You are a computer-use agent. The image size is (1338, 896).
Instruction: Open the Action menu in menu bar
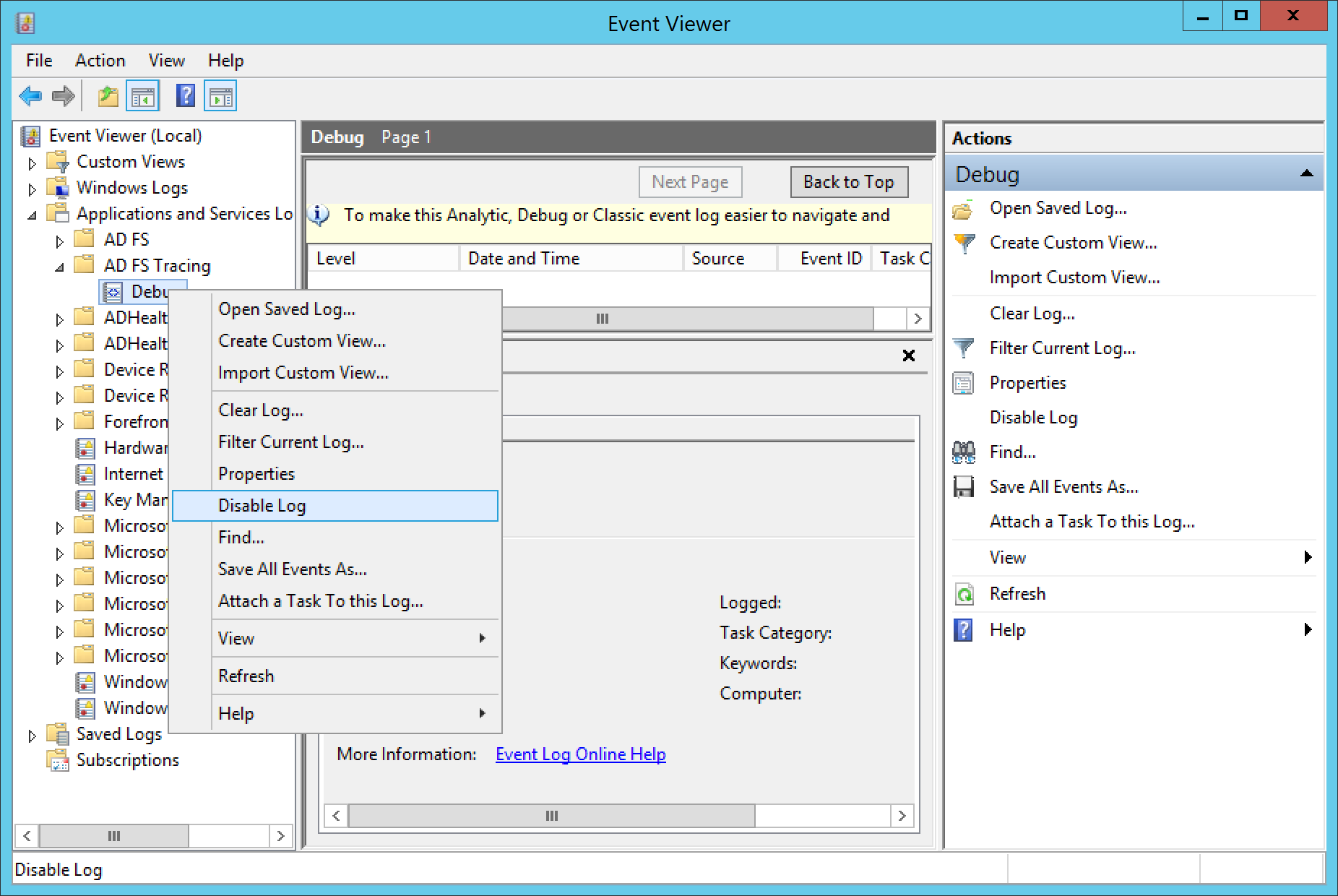point(100,61)
